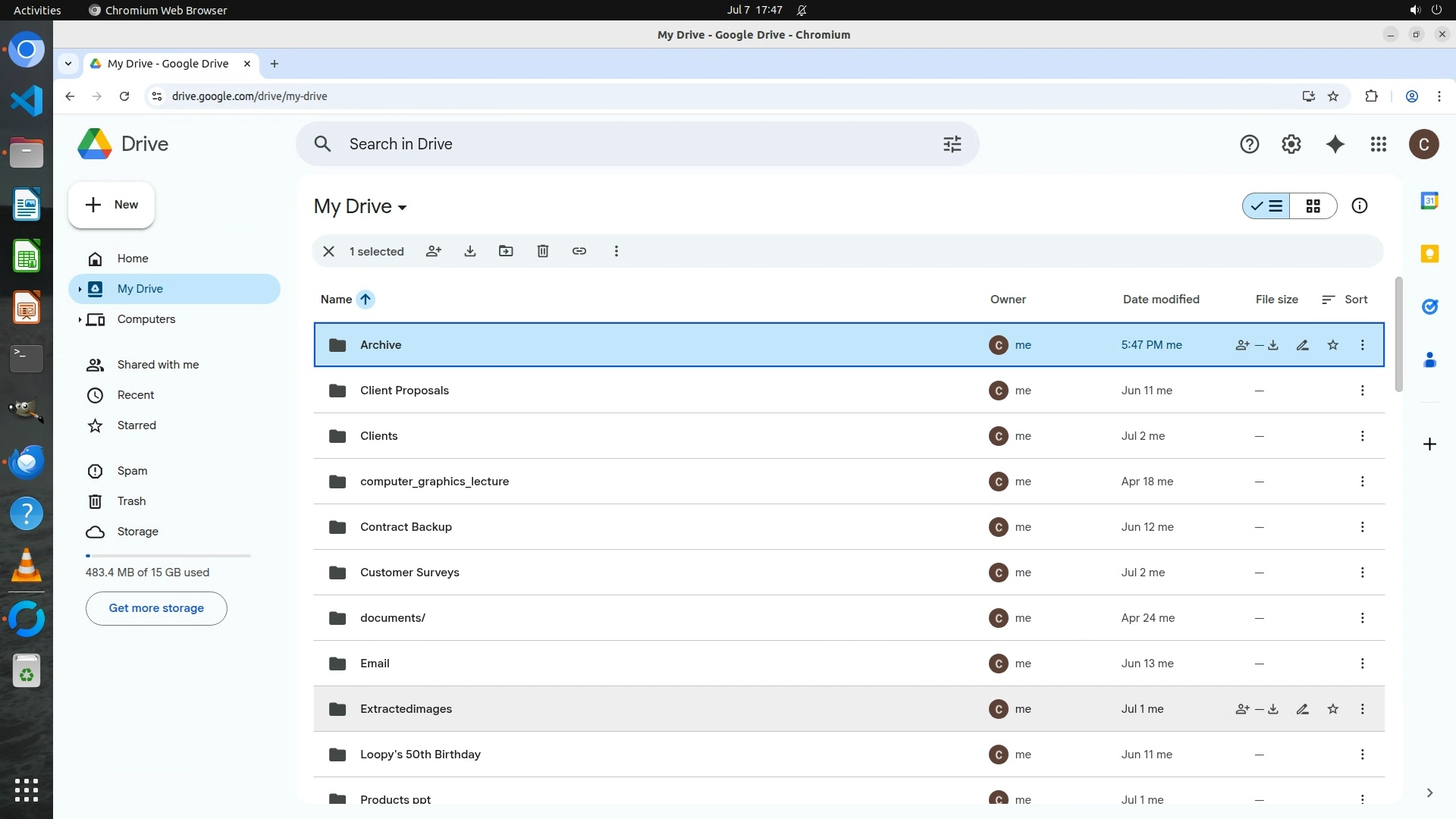1456x819 pixels.
Task: Click the trash icon in selection toolbar
Action: pos(543,251)
